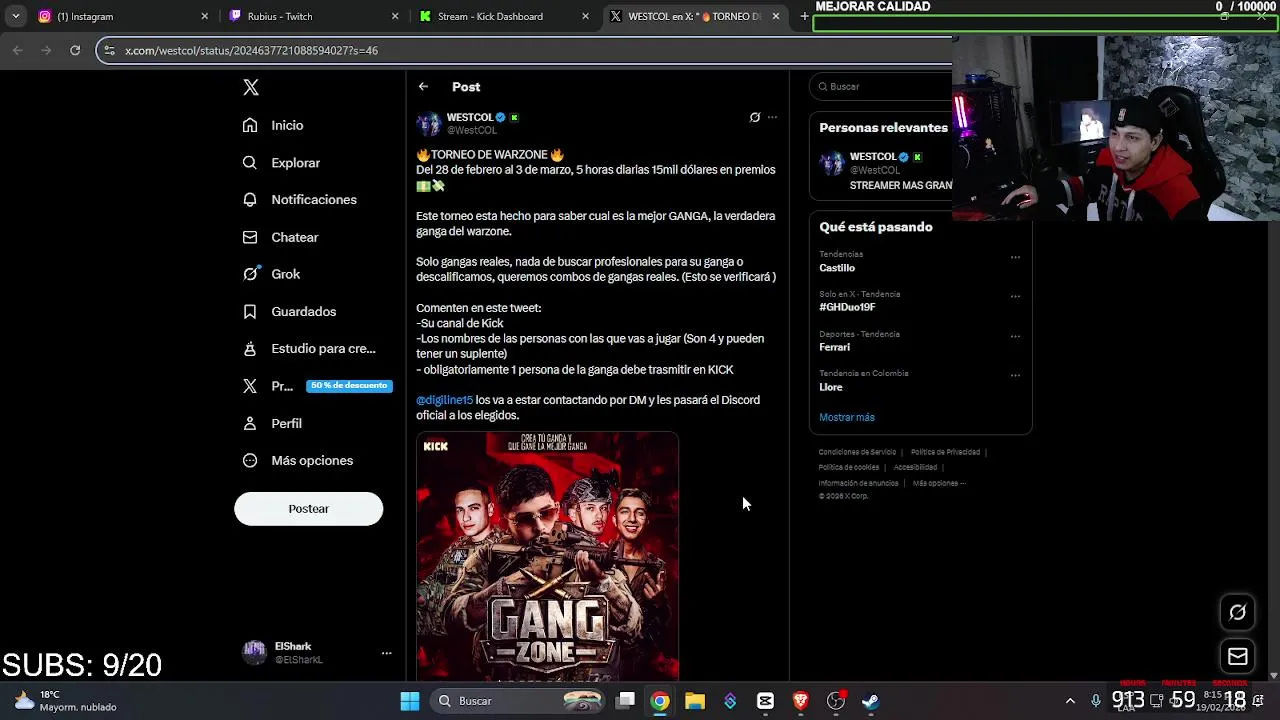The height and width of the screenshot is (720, 1280).
Task: Open a new browser tab
Action: (x=804, y=16)
